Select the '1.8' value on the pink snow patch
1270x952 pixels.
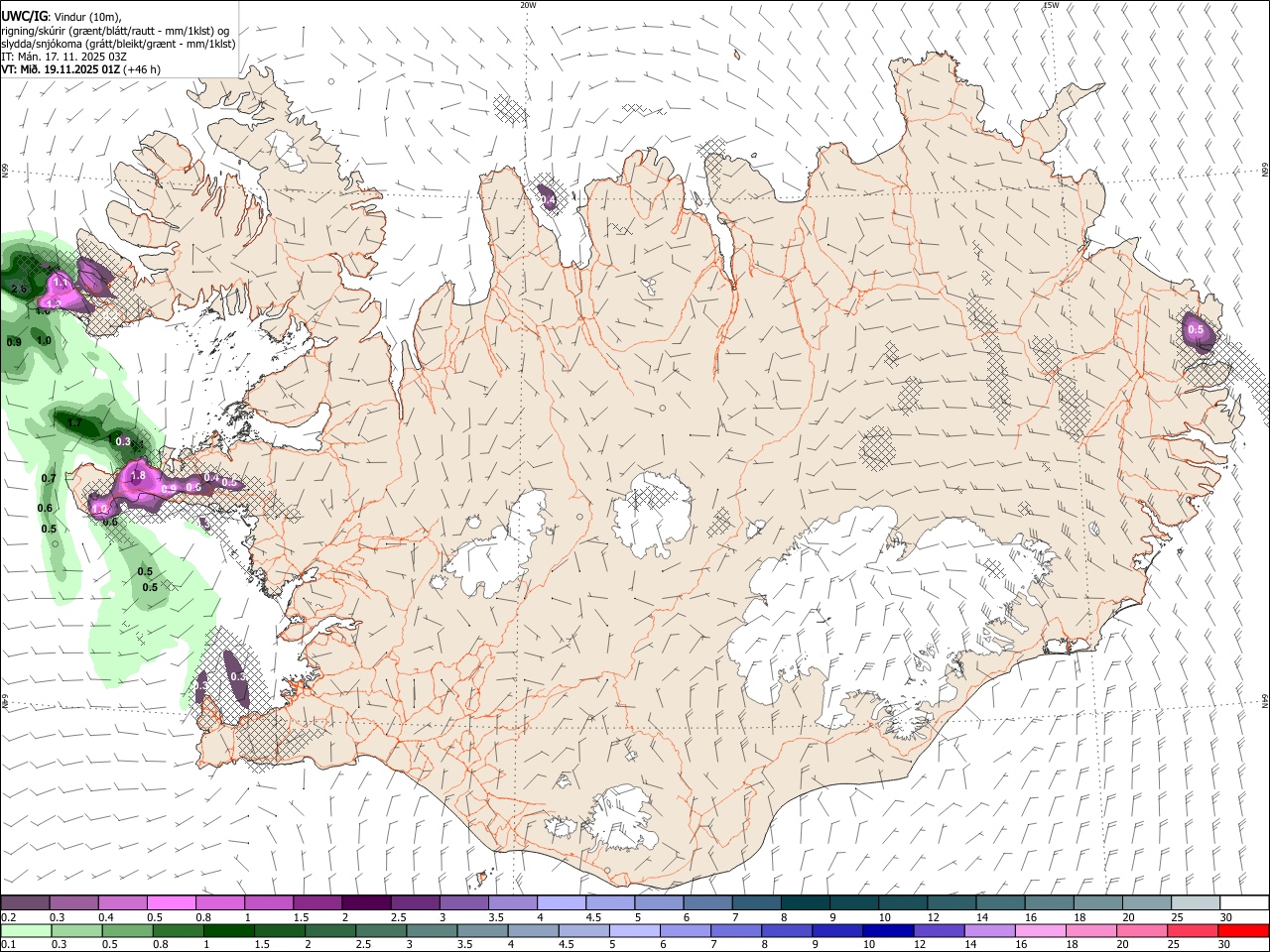138,476
